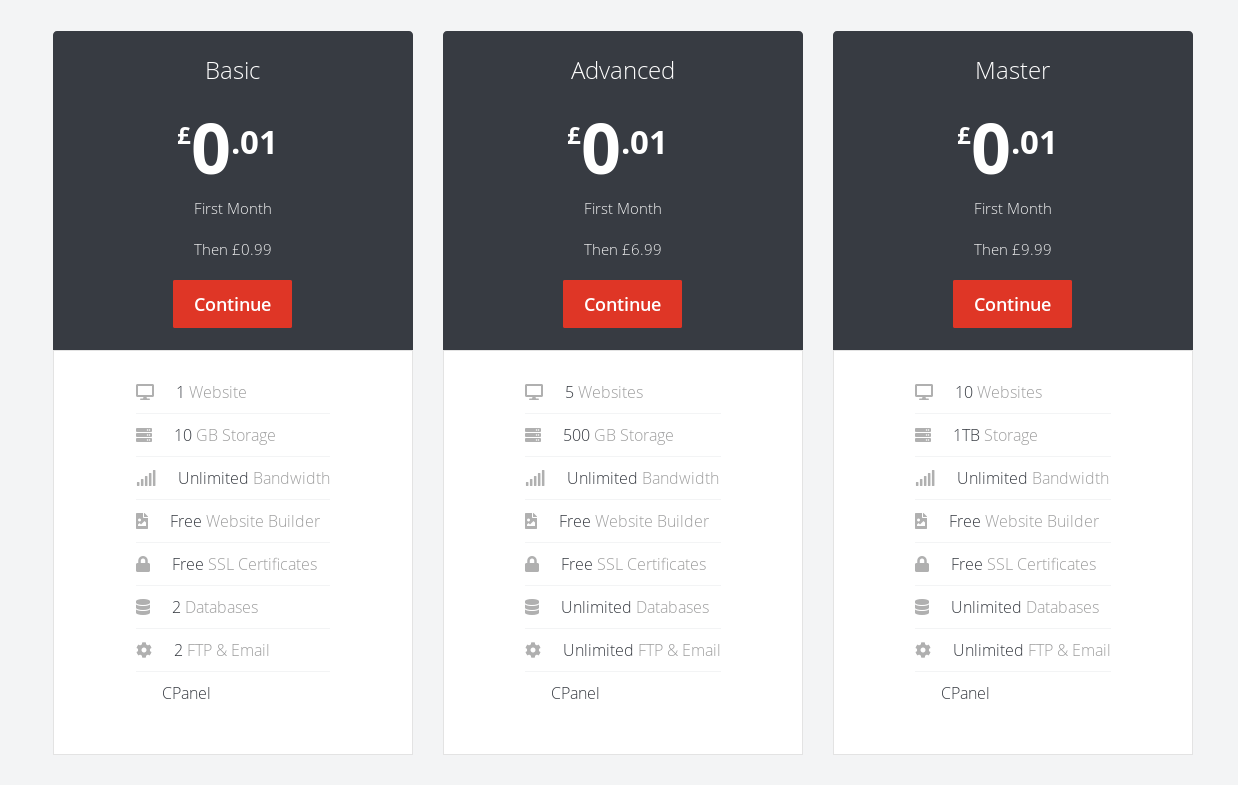This screenshot has height=785, width=1238.
Task: Click 'First Month' on Advanced plan
Action: (622, 208)
